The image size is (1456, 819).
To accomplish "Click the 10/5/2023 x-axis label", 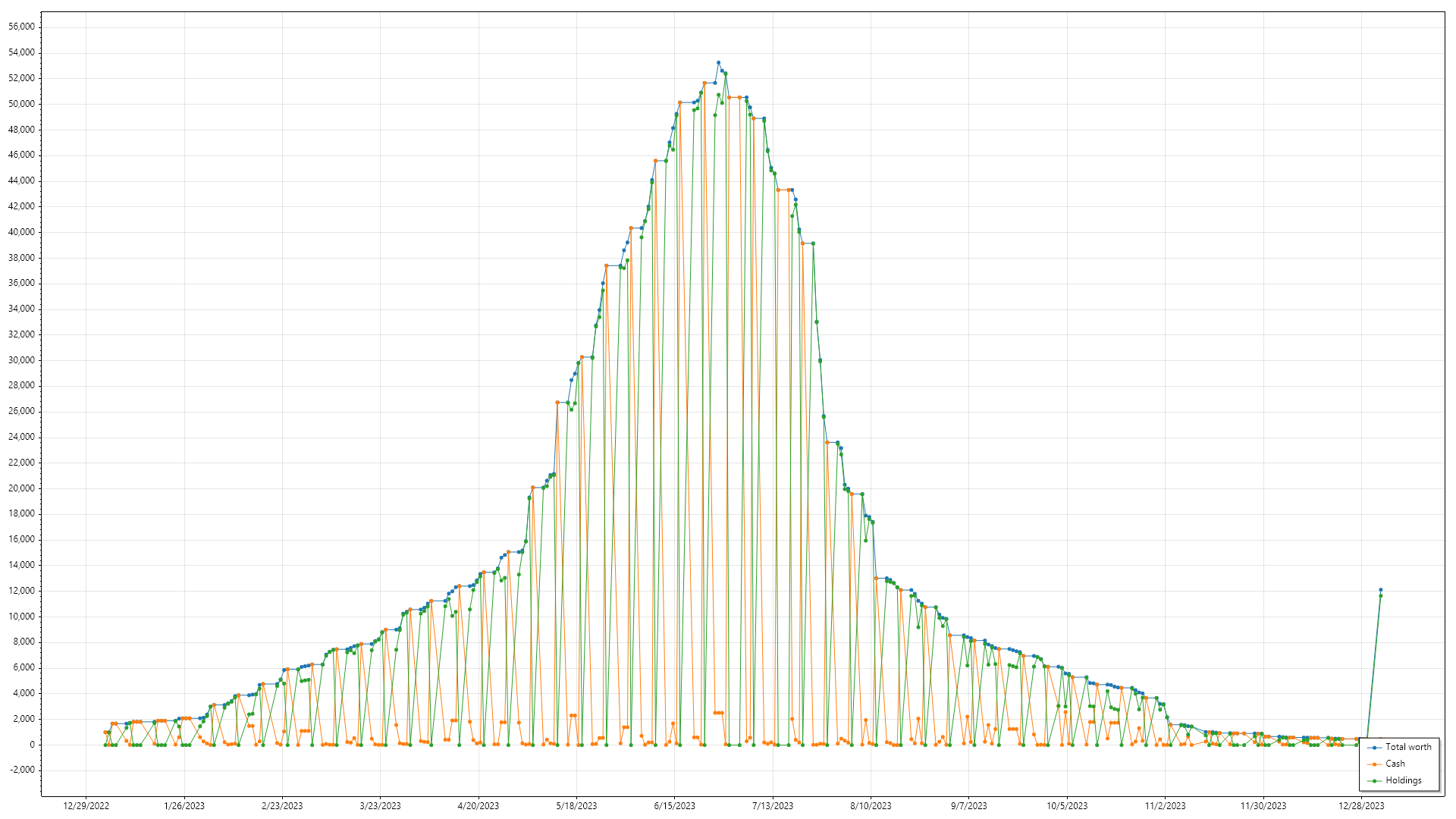I will 1067,806.
